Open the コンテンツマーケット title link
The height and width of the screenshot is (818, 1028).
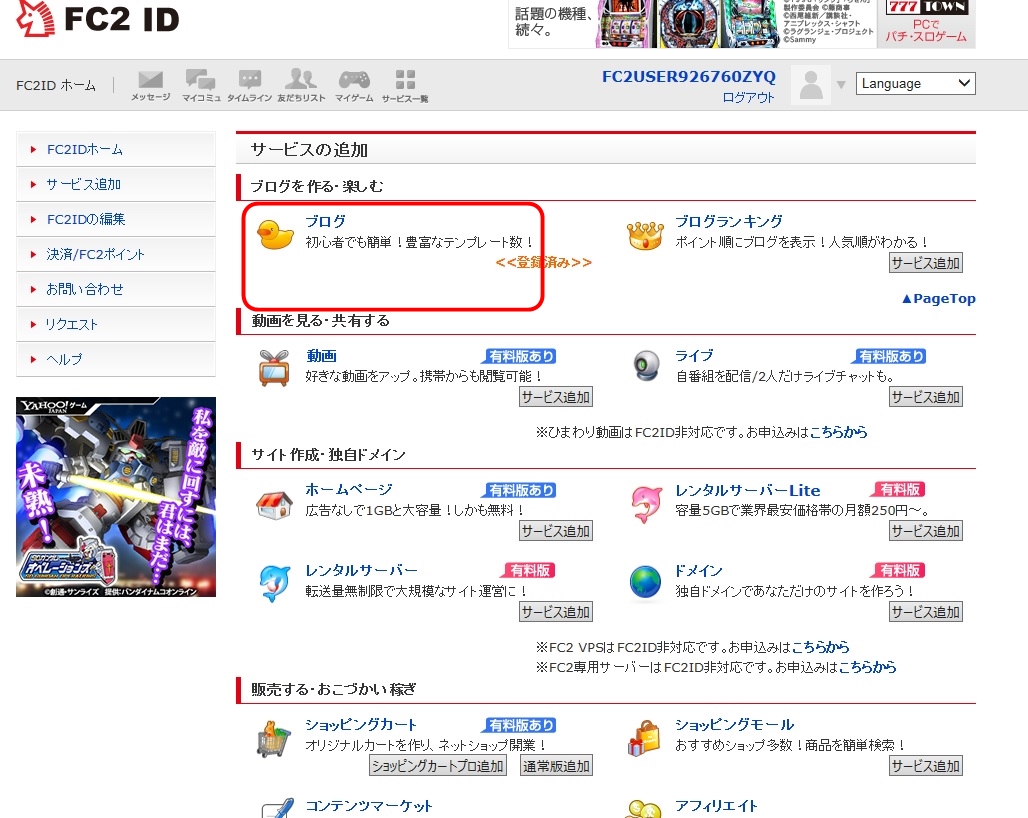(368, 806)
